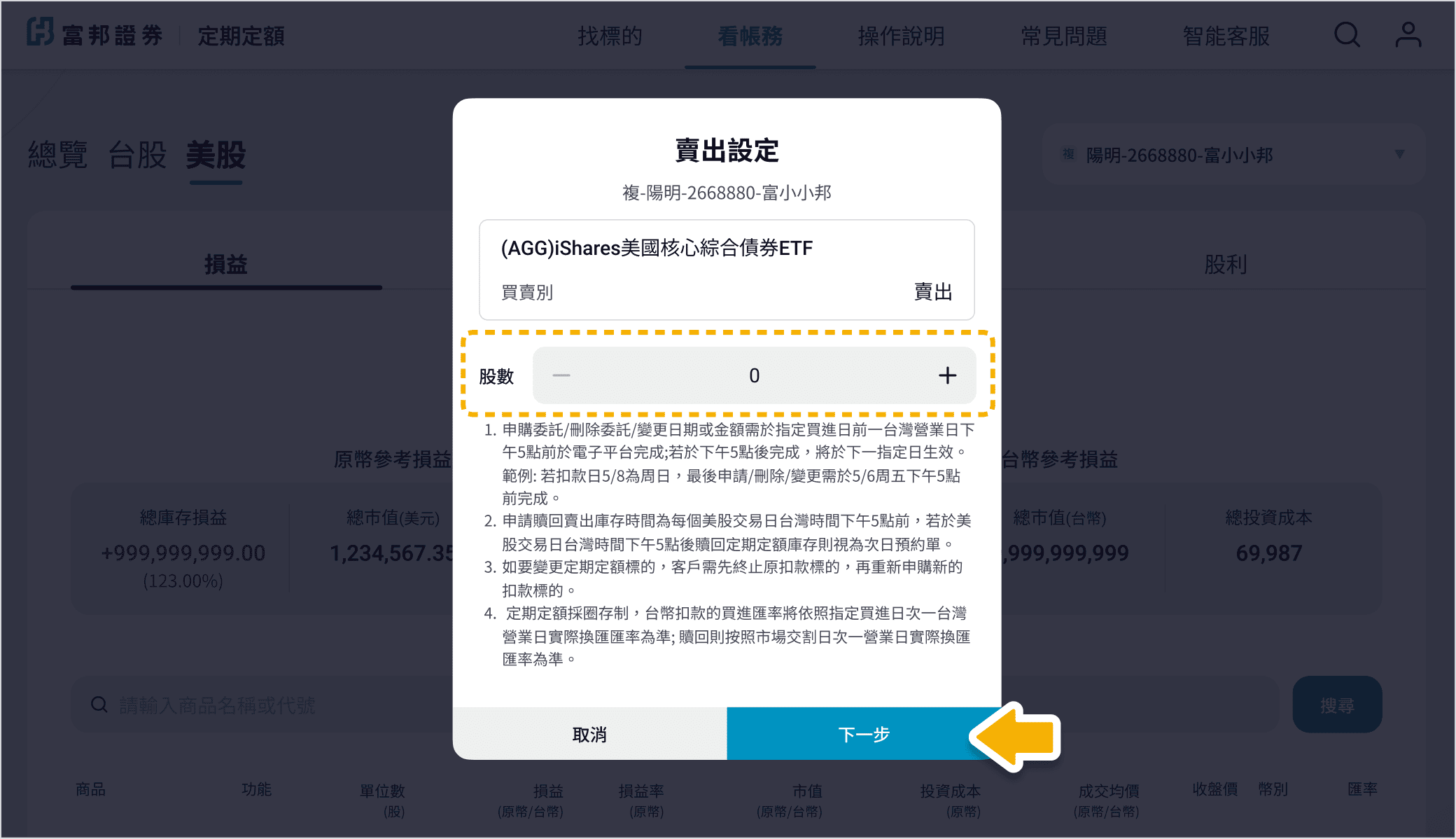The width and height of the screenshot is (1456, 839).
Task: Click the share quantity field showing 0
Action: [x=754, y=376]
